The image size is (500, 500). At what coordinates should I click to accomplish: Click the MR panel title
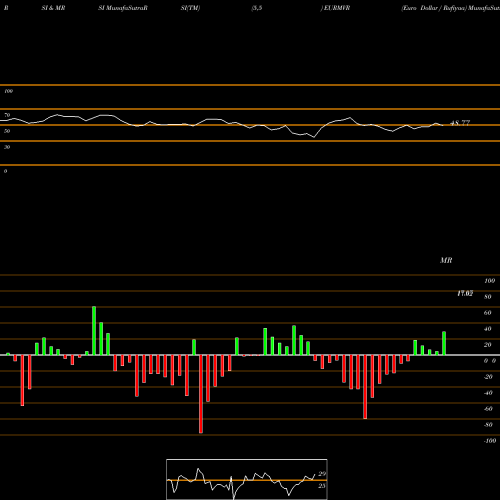click(x=446, y=260)
